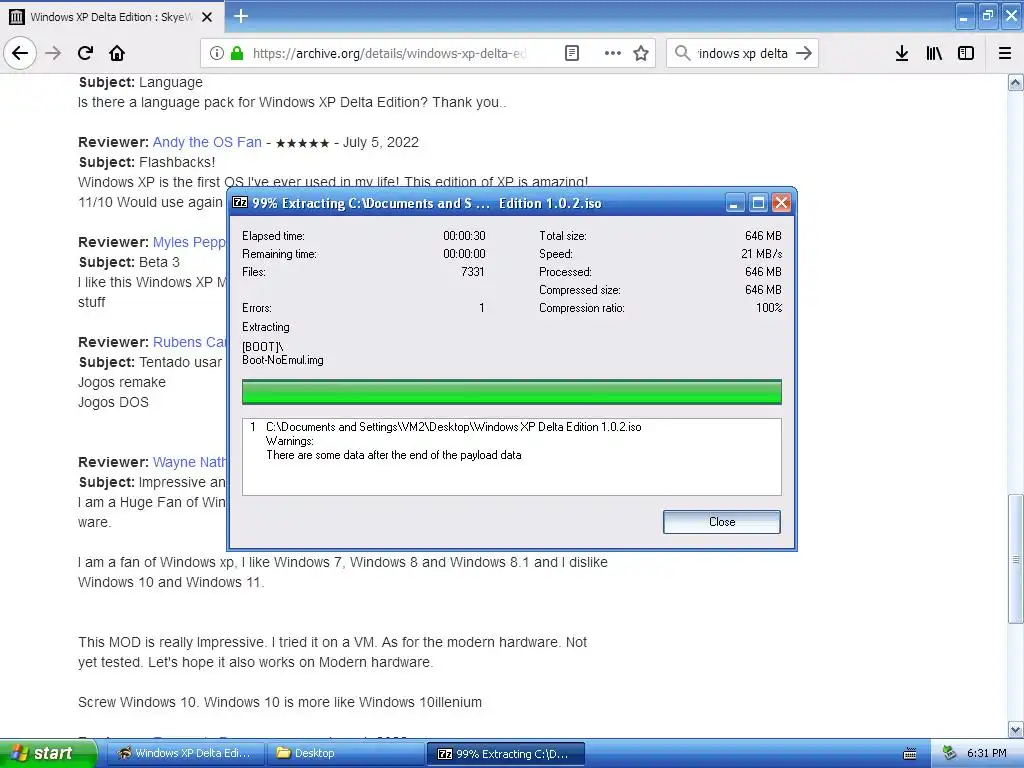Open the browser home page
Screen dimensions: 1024x768
[x=117, y=53]
